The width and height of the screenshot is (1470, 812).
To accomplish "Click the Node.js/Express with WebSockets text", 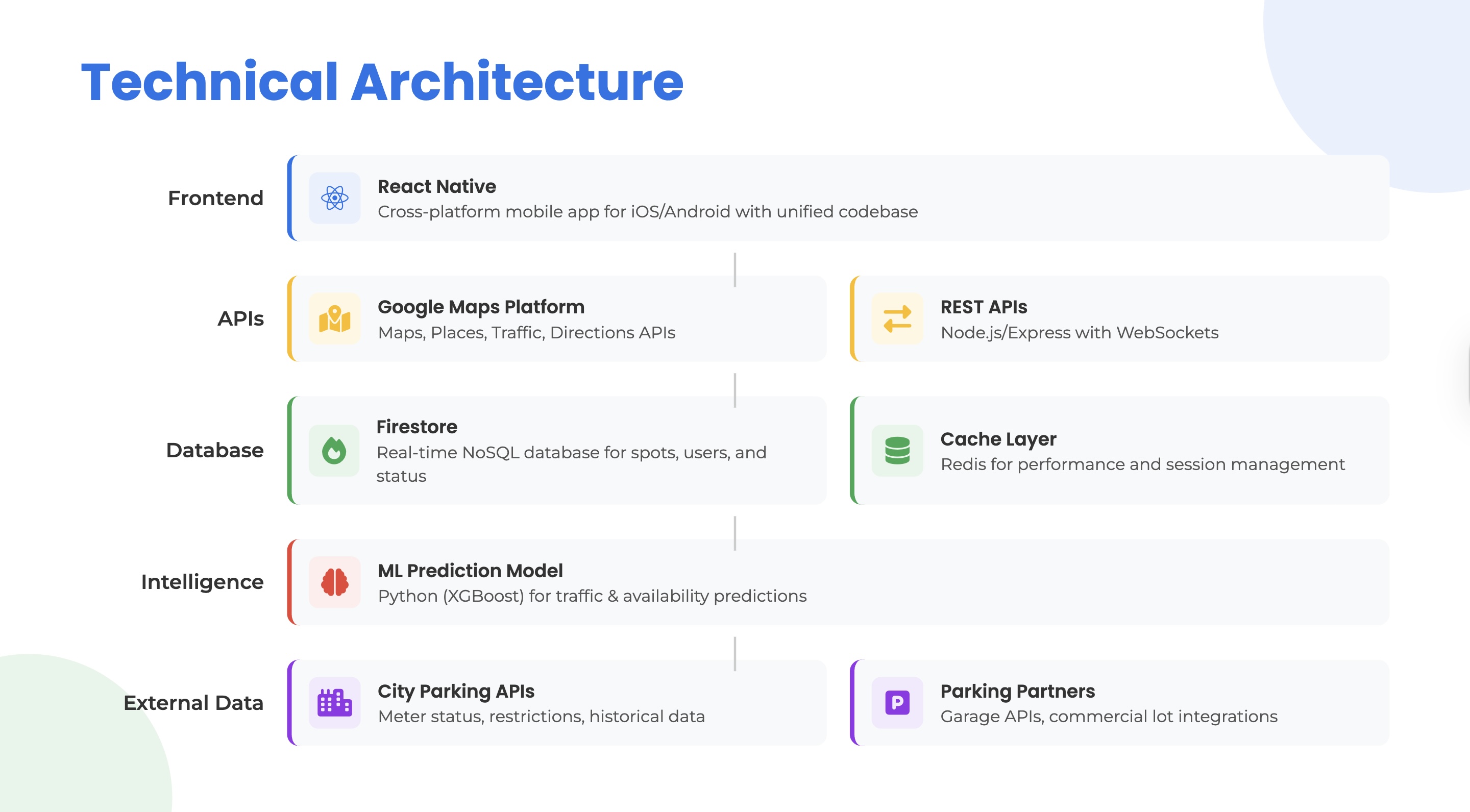I will click(x=1079, y=332).
